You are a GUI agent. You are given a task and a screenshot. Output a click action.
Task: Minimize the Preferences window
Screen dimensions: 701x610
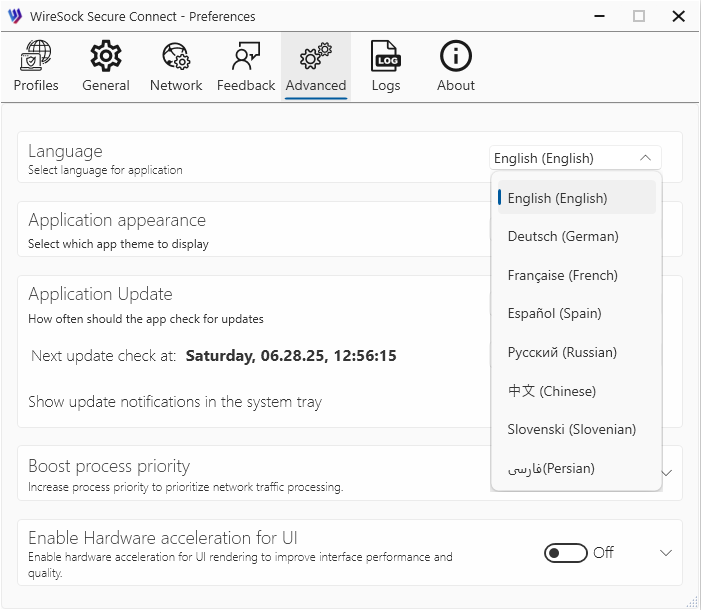point(599,16)
